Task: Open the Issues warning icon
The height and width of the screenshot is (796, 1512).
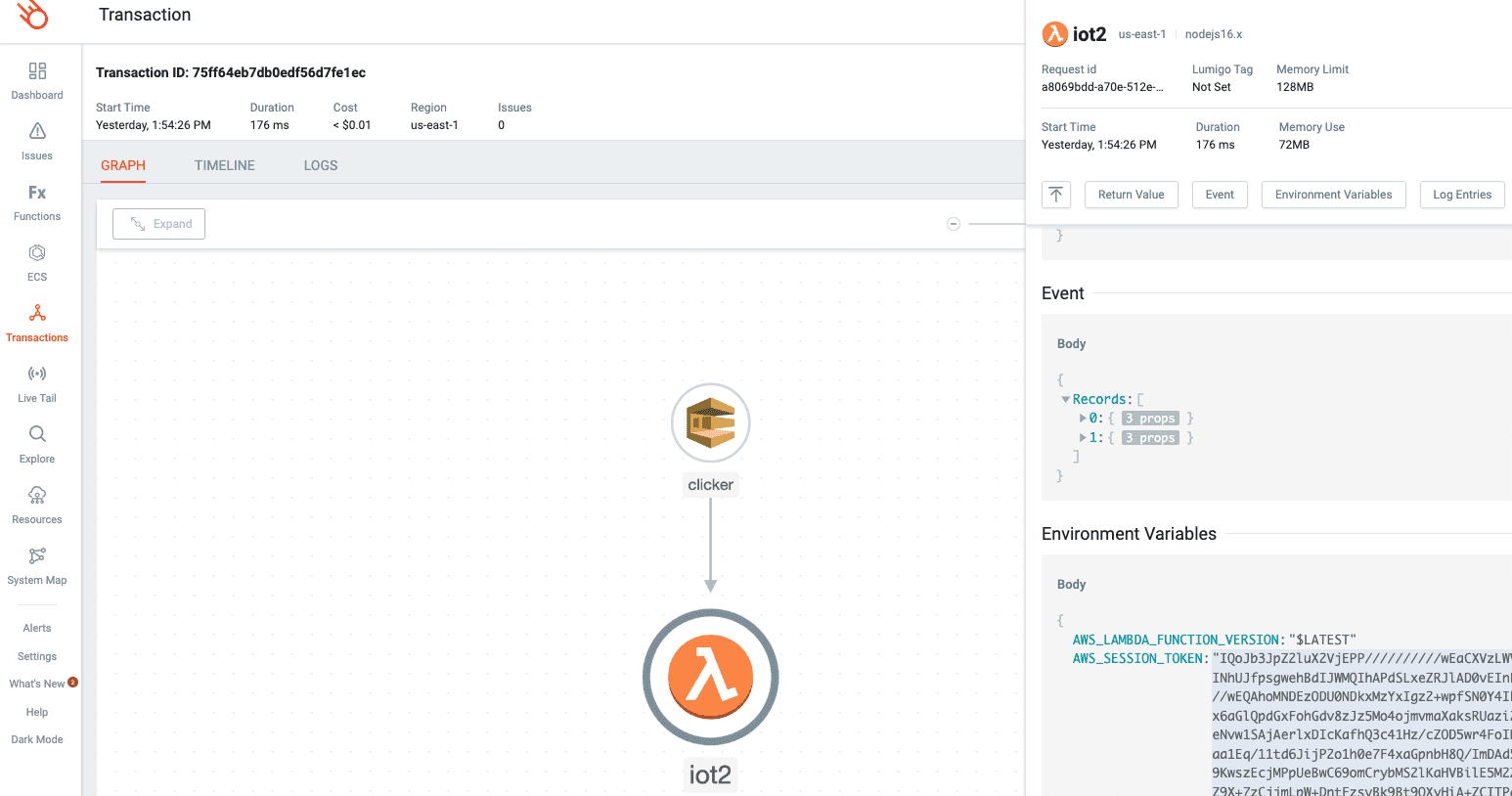Action: point(37,131)
